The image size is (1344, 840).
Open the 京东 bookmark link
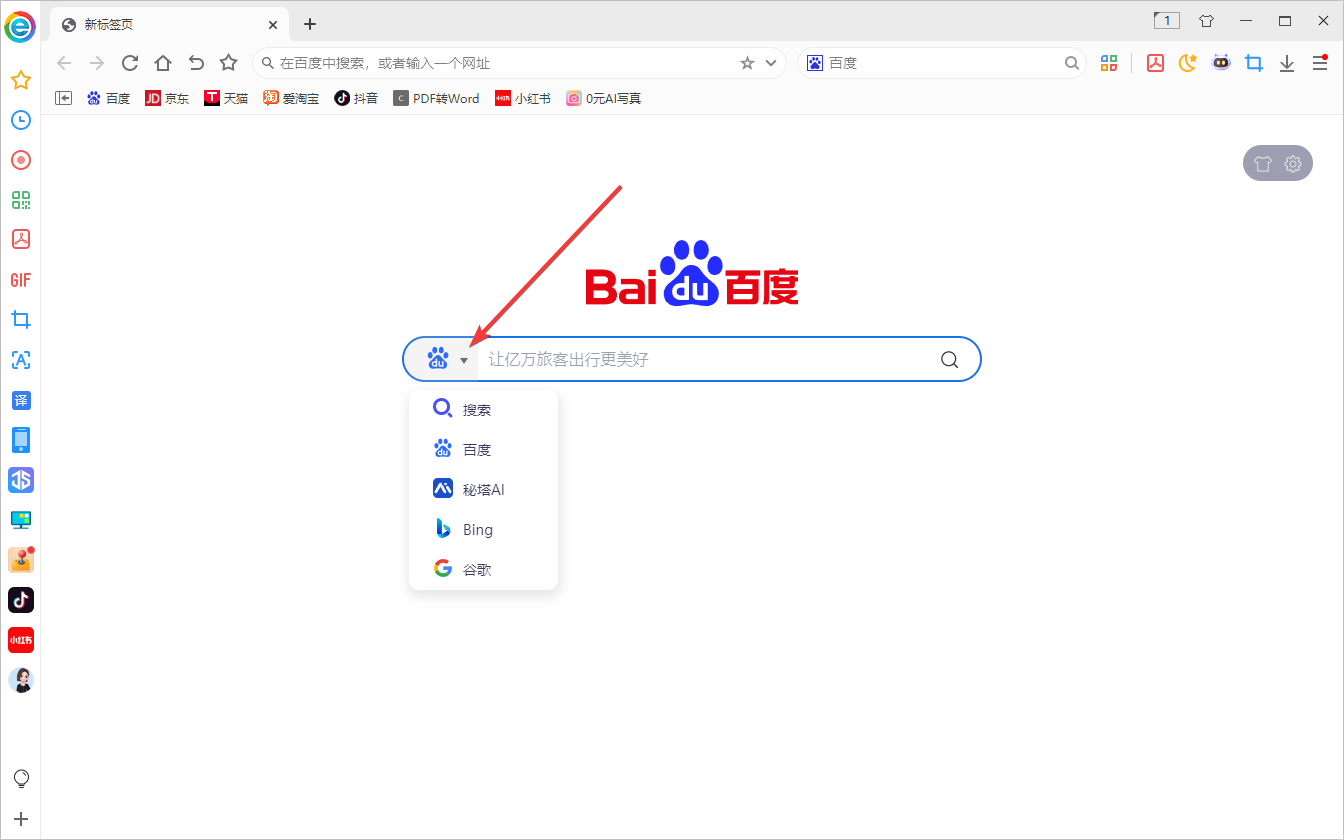(167, 98)
